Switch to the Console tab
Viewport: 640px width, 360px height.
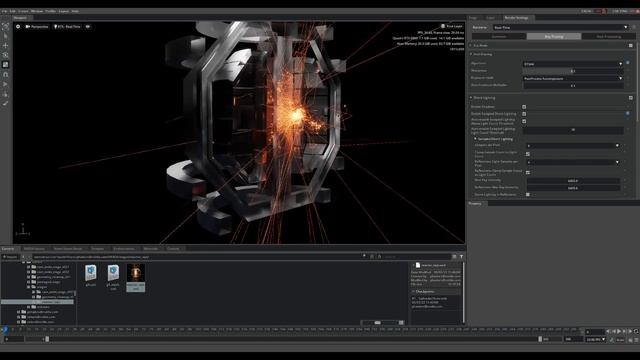tap(173, 249)
